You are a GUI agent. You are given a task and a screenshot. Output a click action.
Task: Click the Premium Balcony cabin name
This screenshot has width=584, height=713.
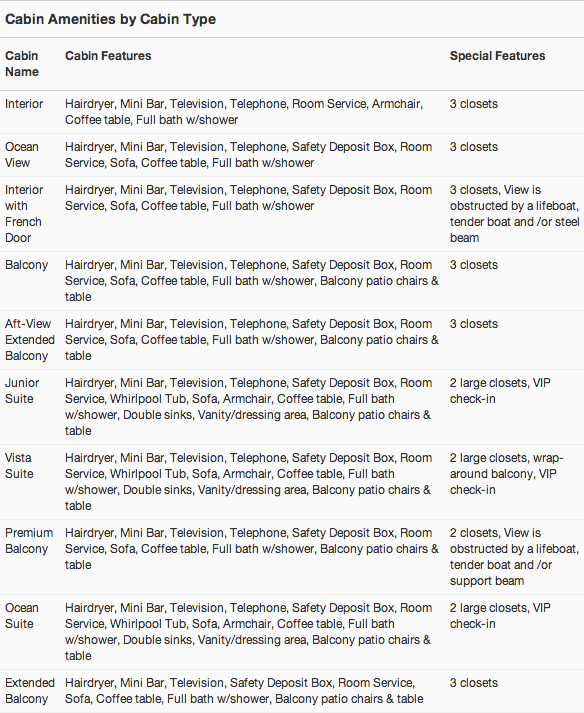tap(29, 541)
